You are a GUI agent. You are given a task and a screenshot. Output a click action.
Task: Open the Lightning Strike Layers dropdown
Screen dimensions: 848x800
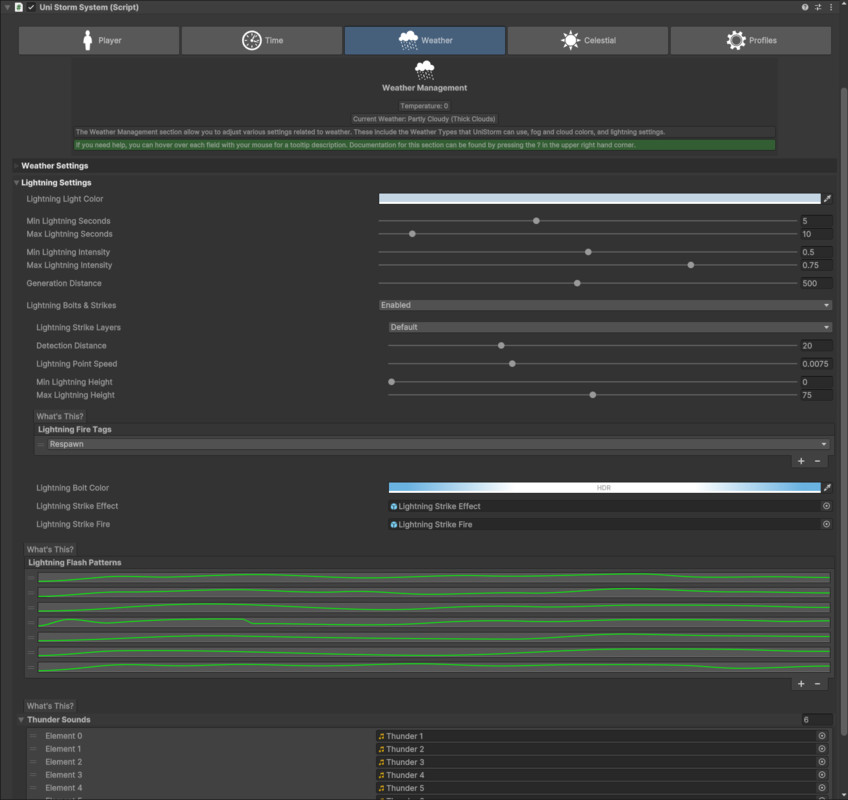point(610,327)
